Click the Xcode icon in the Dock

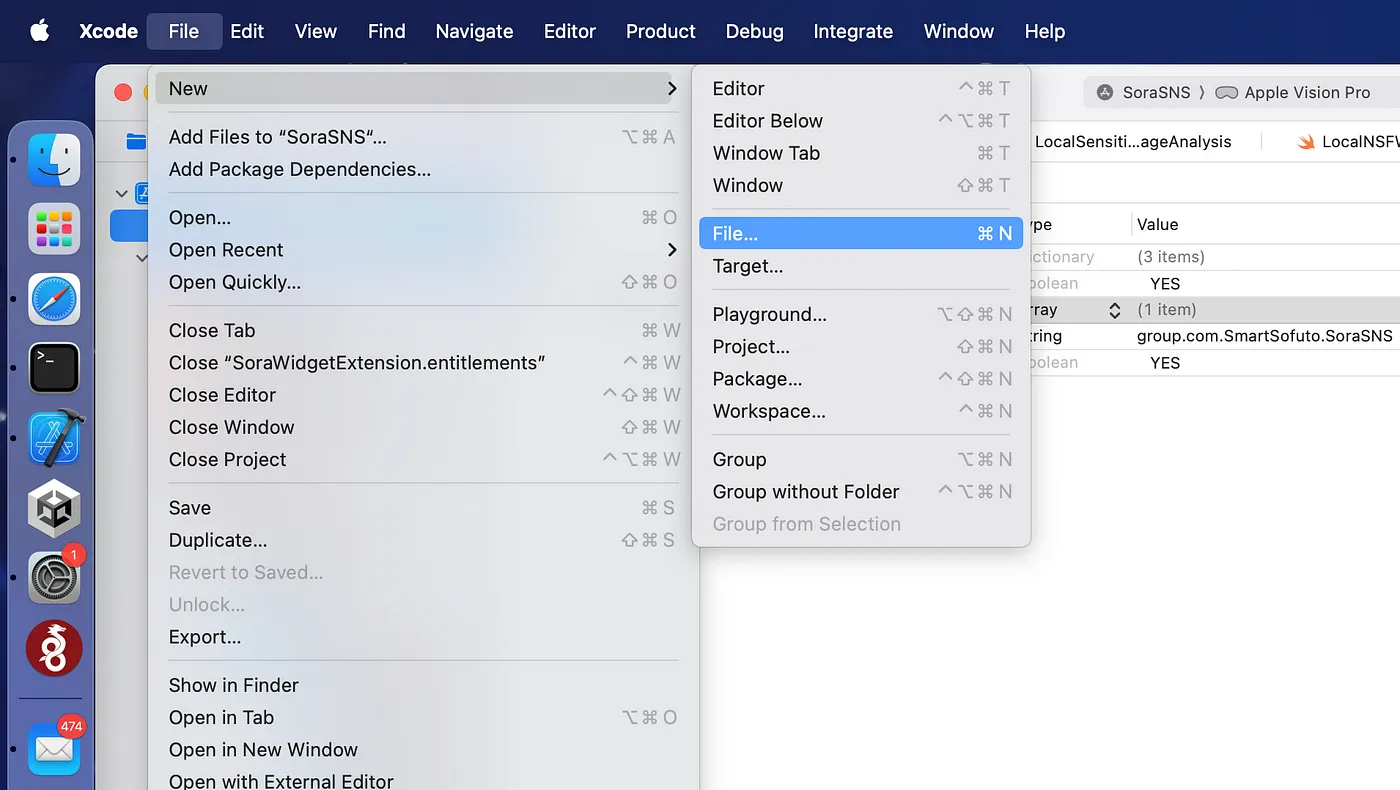(x=54, y=438)
